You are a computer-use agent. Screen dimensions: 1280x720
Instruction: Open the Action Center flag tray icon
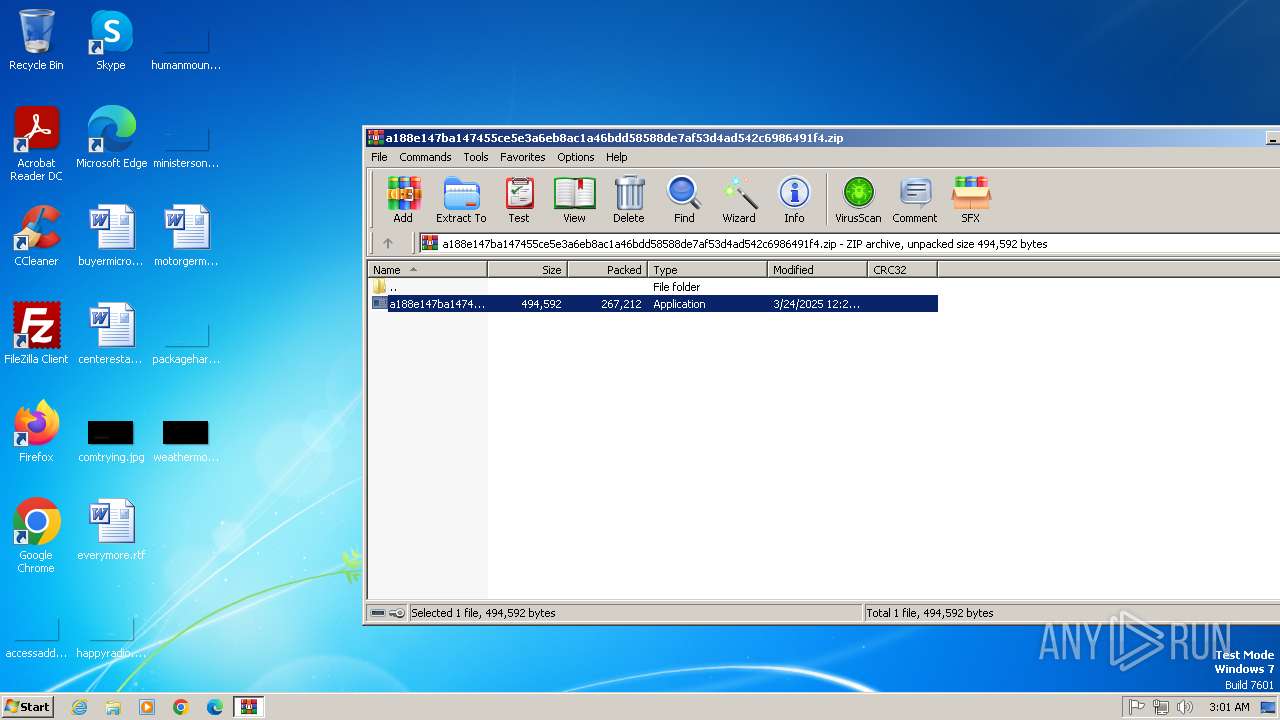tap(1137, 707)
